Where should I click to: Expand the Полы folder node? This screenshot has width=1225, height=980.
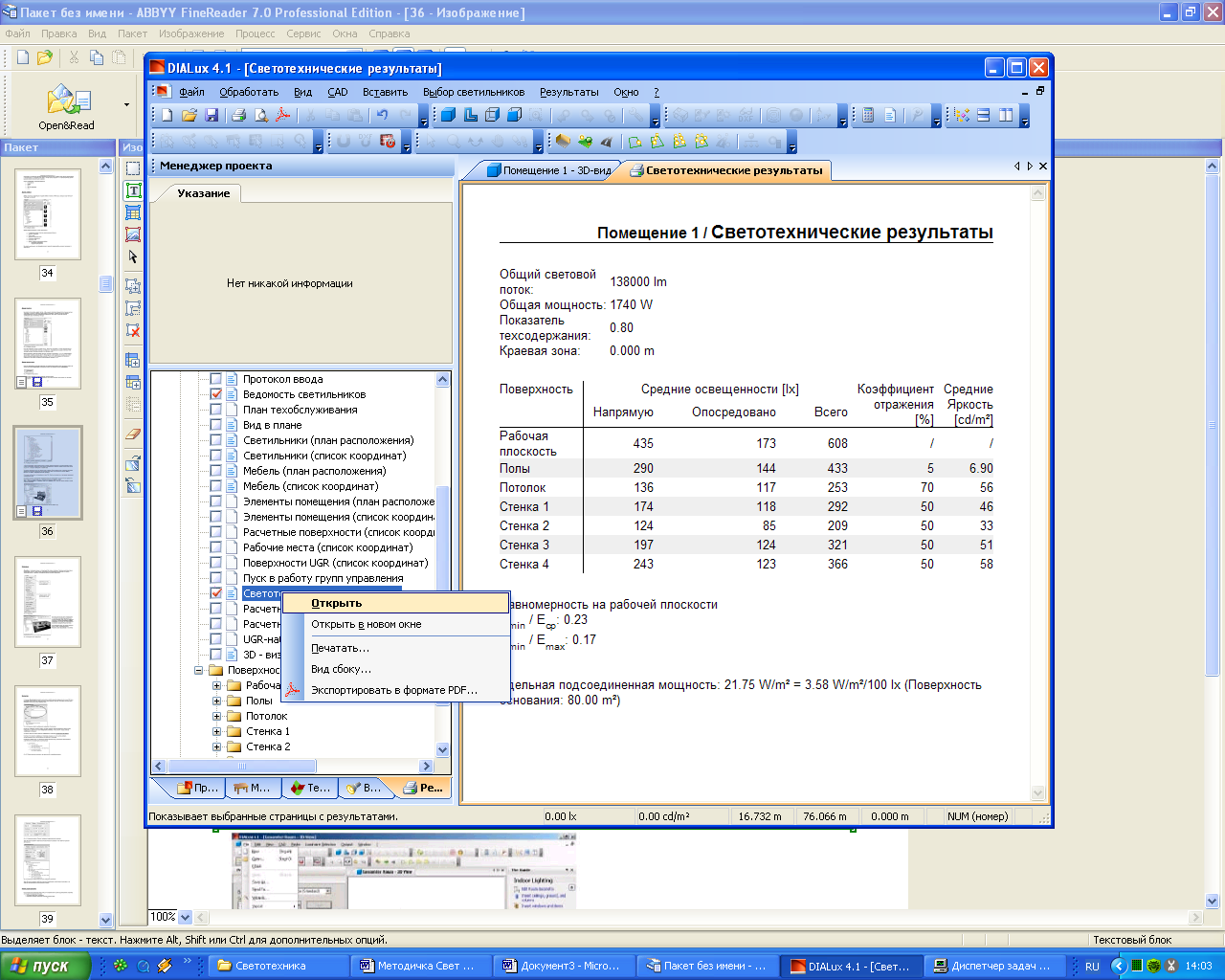point(216,701)
